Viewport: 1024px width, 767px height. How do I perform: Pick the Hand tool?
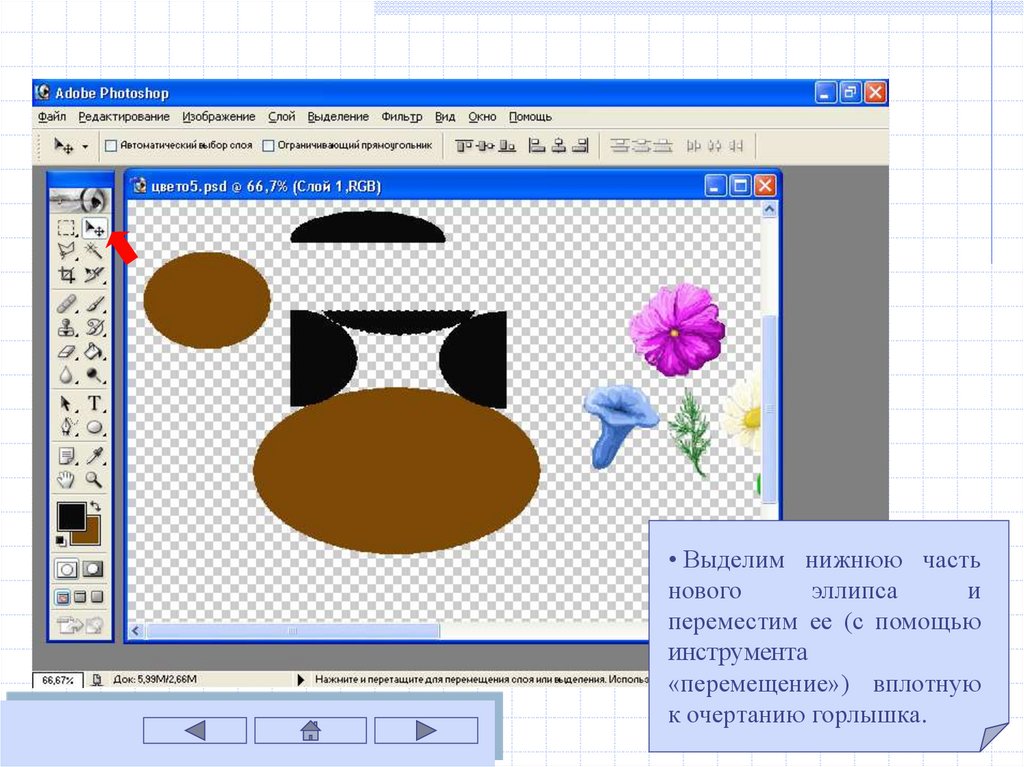pos(67,479)
